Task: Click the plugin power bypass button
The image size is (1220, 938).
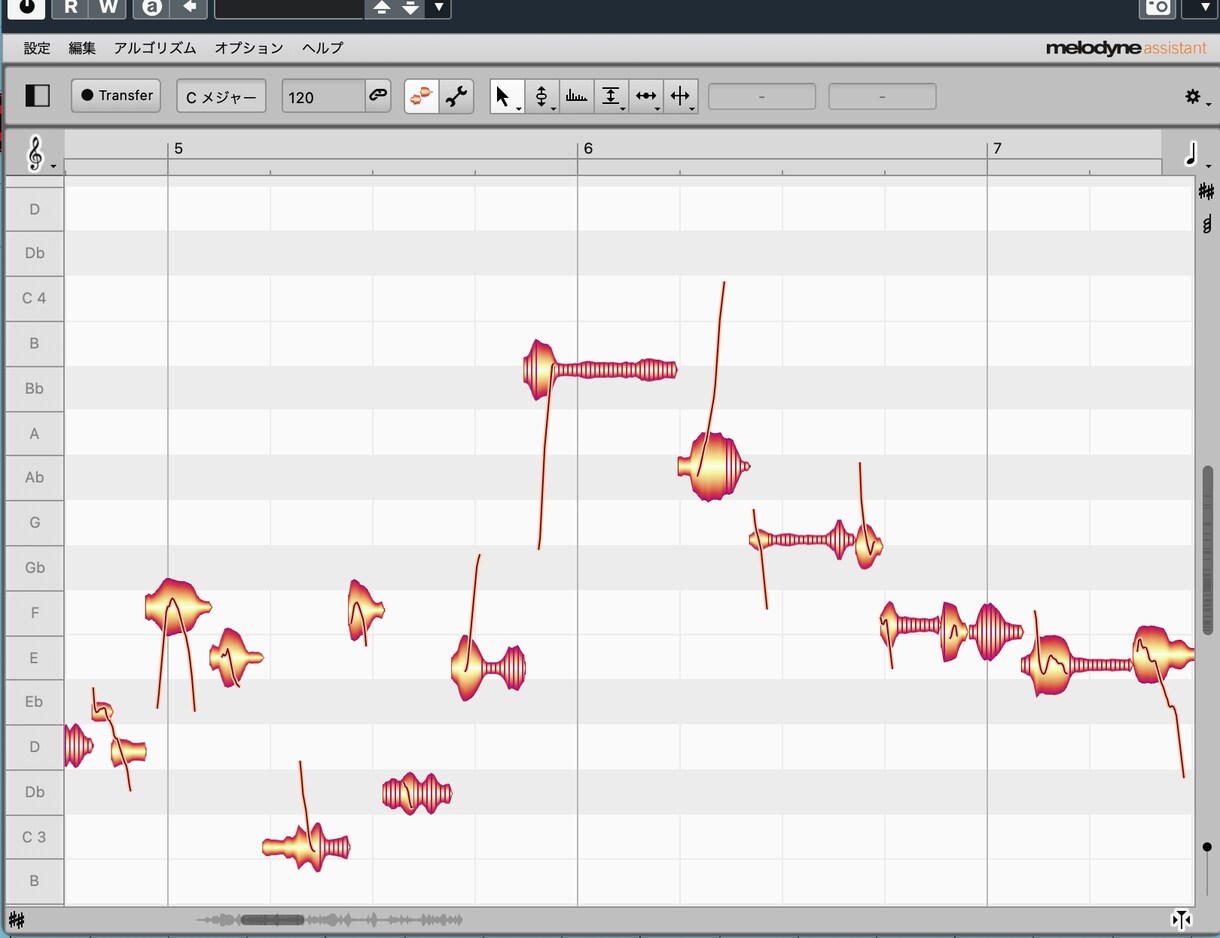Action: click(x=27, y=8)
